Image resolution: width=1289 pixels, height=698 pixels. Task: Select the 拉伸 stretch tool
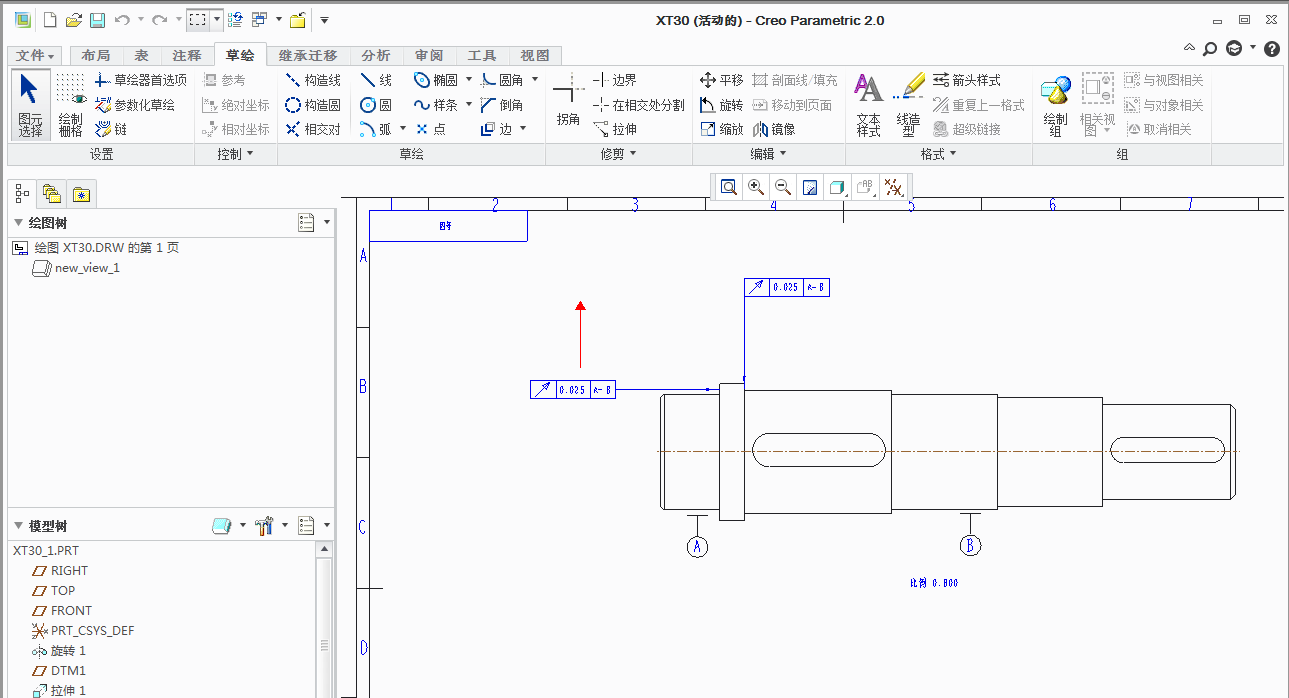point(614,129)
